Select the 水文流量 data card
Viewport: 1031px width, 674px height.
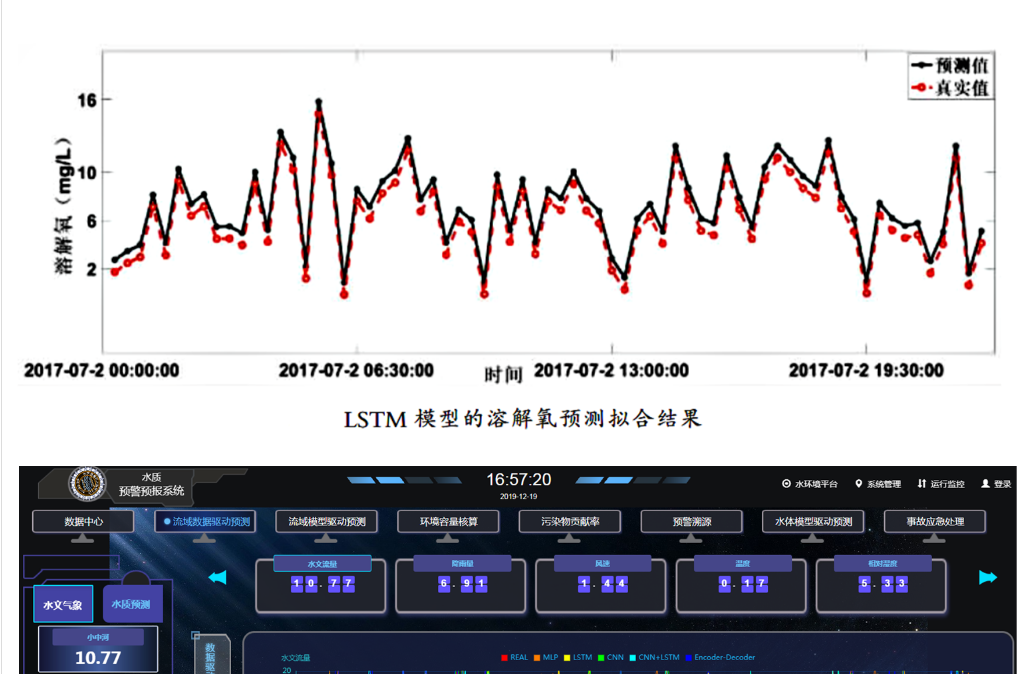pos(320,584)
